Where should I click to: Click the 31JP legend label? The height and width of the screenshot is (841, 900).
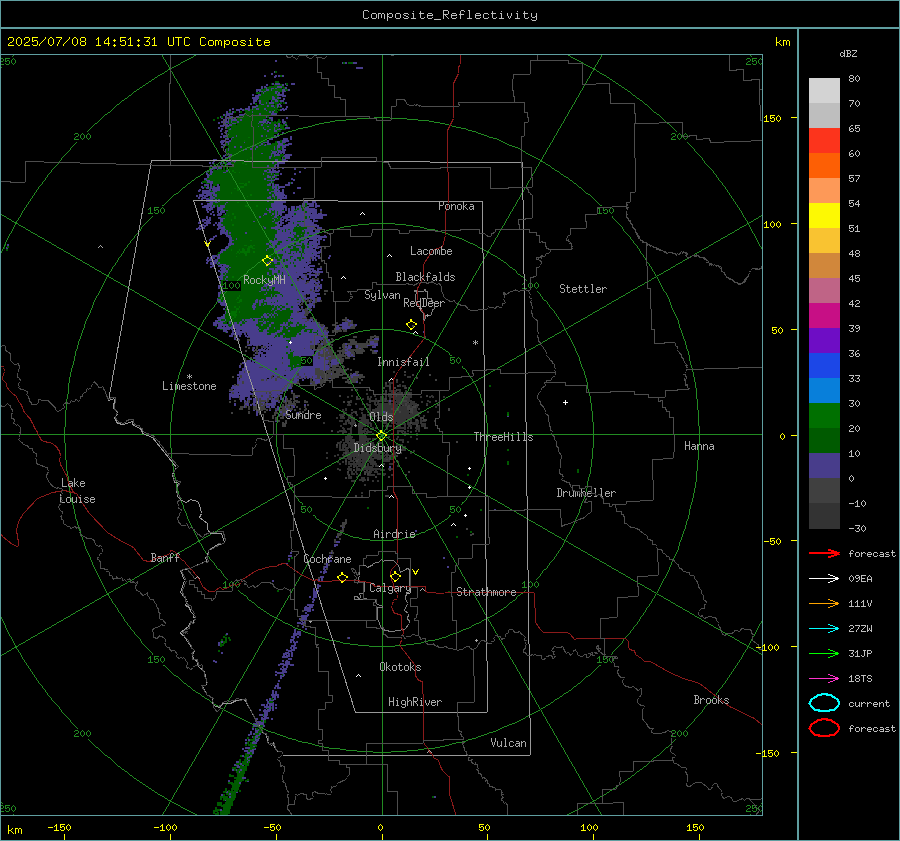[860, 653]
